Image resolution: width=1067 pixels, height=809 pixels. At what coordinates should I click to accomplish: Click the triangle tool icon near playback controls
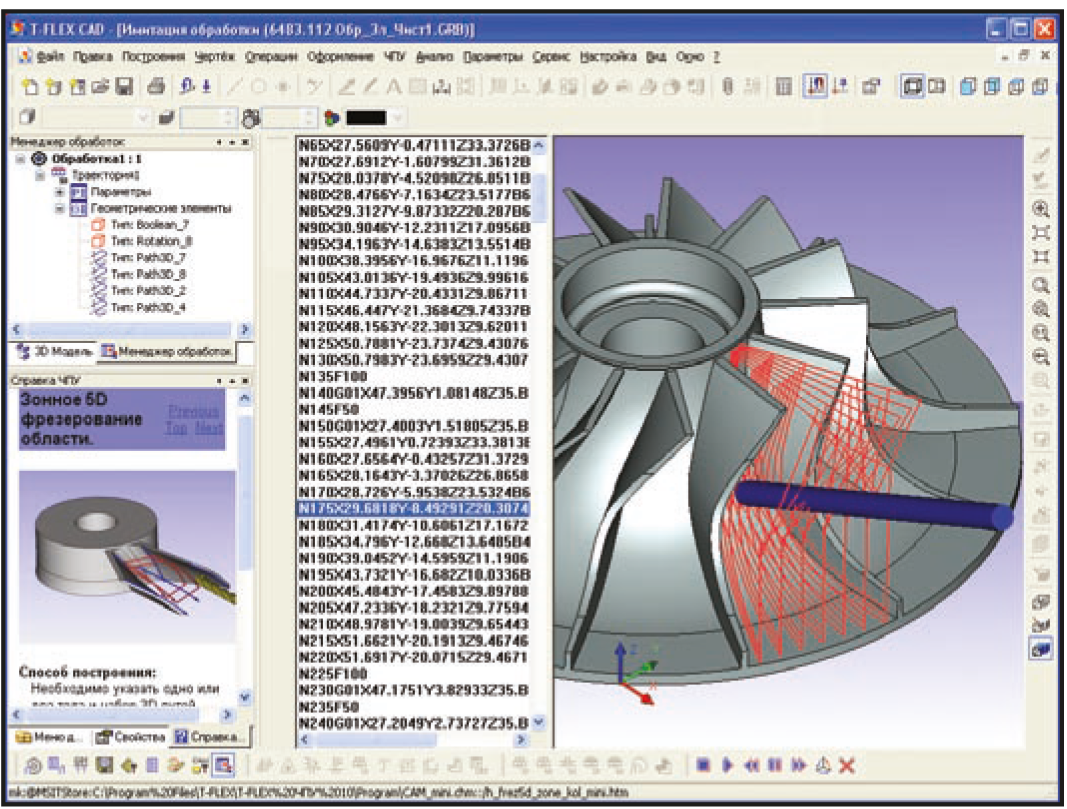click(823, 766)
